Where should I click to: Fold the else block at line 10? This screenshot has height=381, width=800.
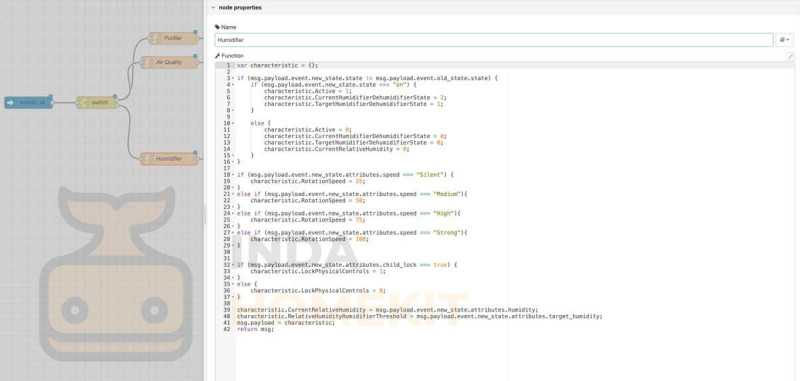pyautogui.click(x=233, y=123)
